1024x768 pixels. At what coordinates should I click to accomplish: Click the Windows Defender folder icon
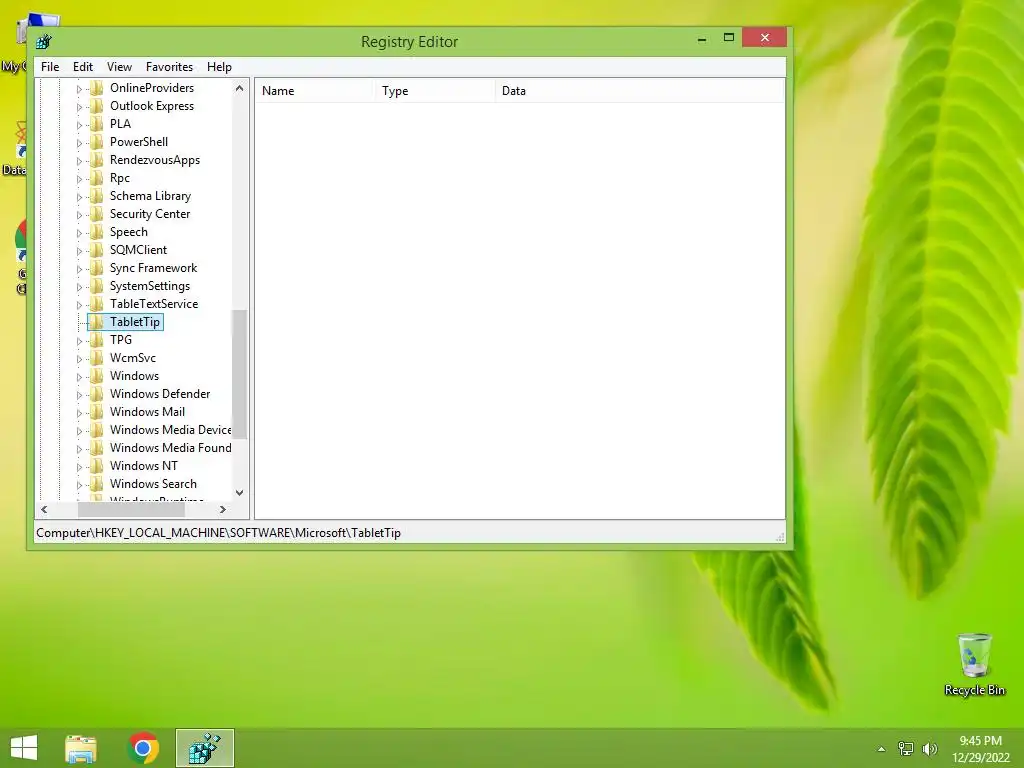(x=97, y=394)
